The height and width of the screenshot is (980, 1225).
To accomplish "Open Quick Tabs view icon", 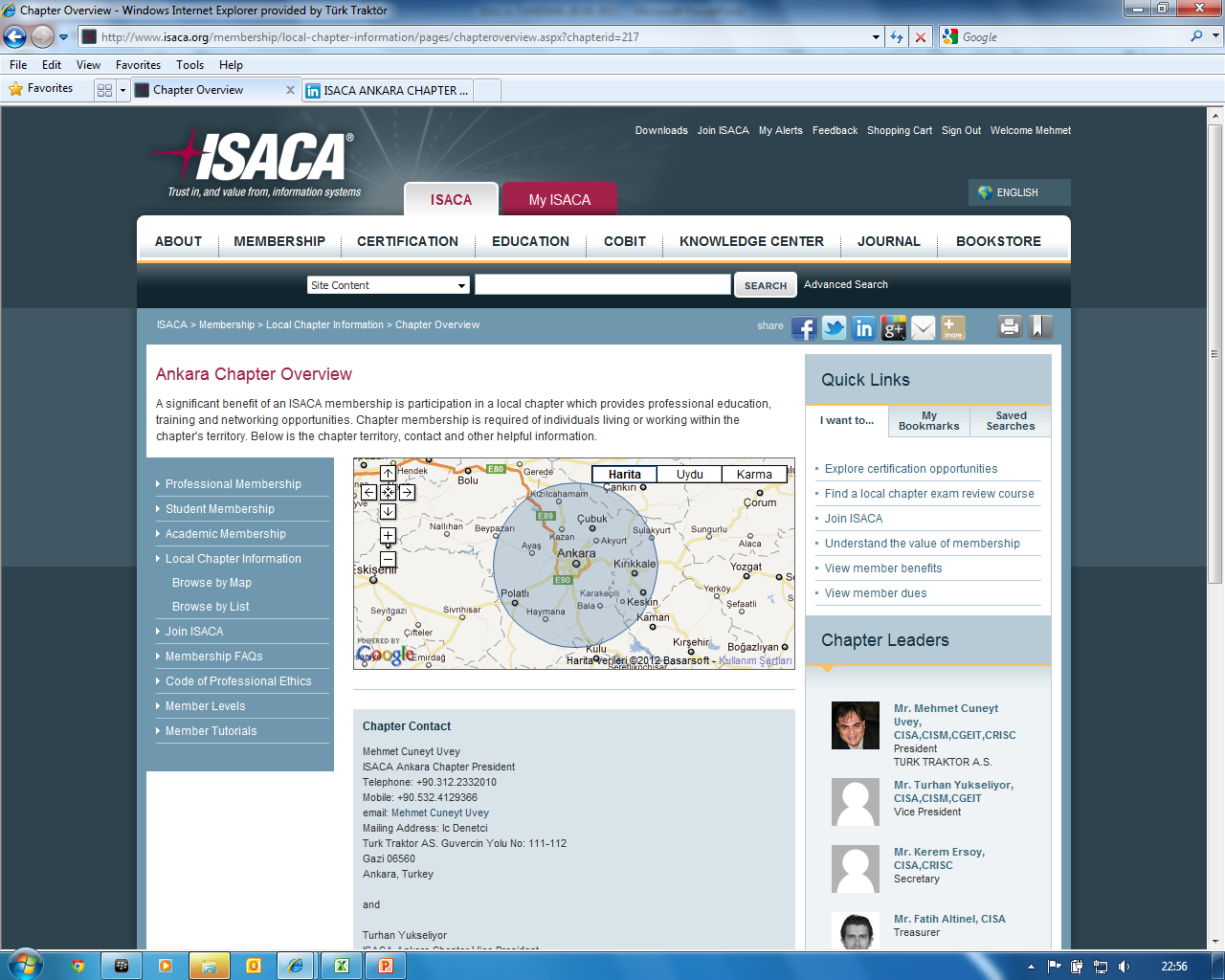I will click(105, 90).
